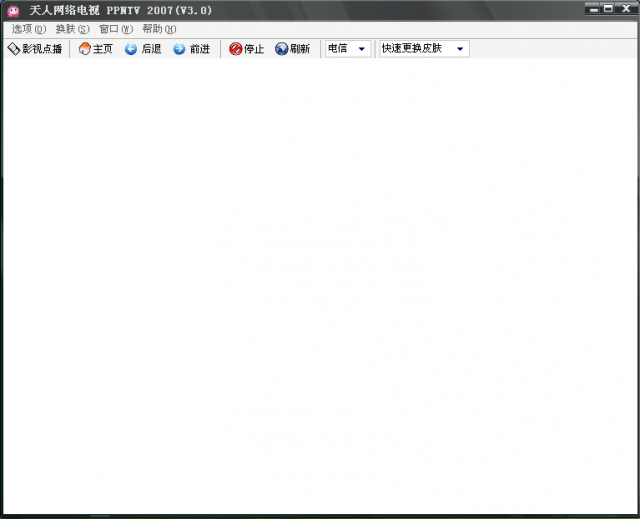Open the 换肤 skin menu

(72, 29)
